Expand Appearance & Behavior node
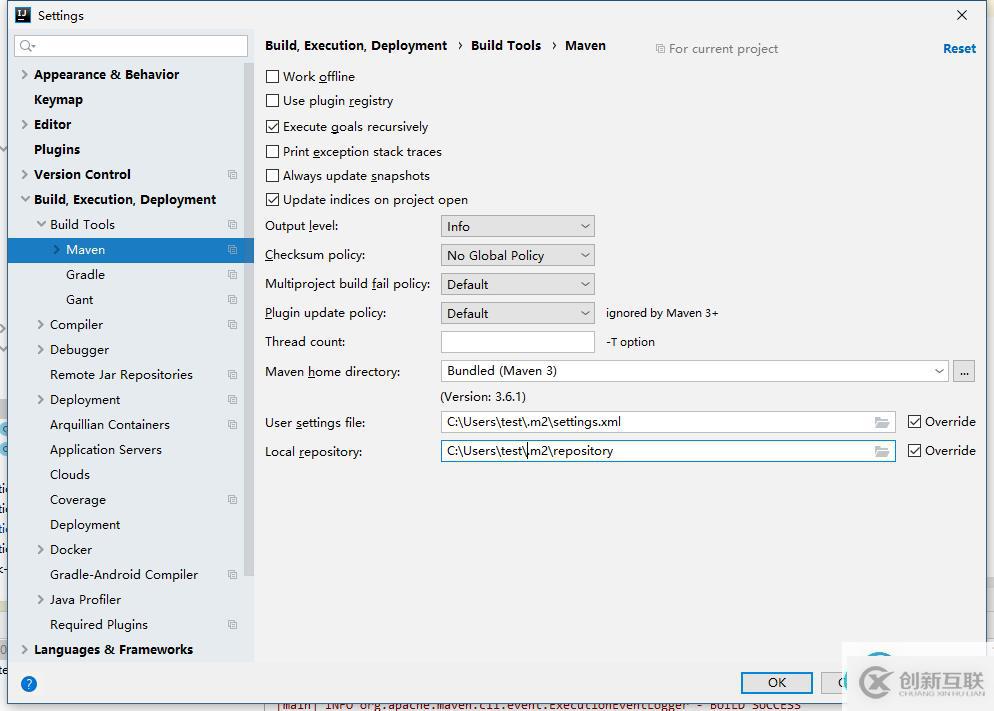 click(24, 74)
